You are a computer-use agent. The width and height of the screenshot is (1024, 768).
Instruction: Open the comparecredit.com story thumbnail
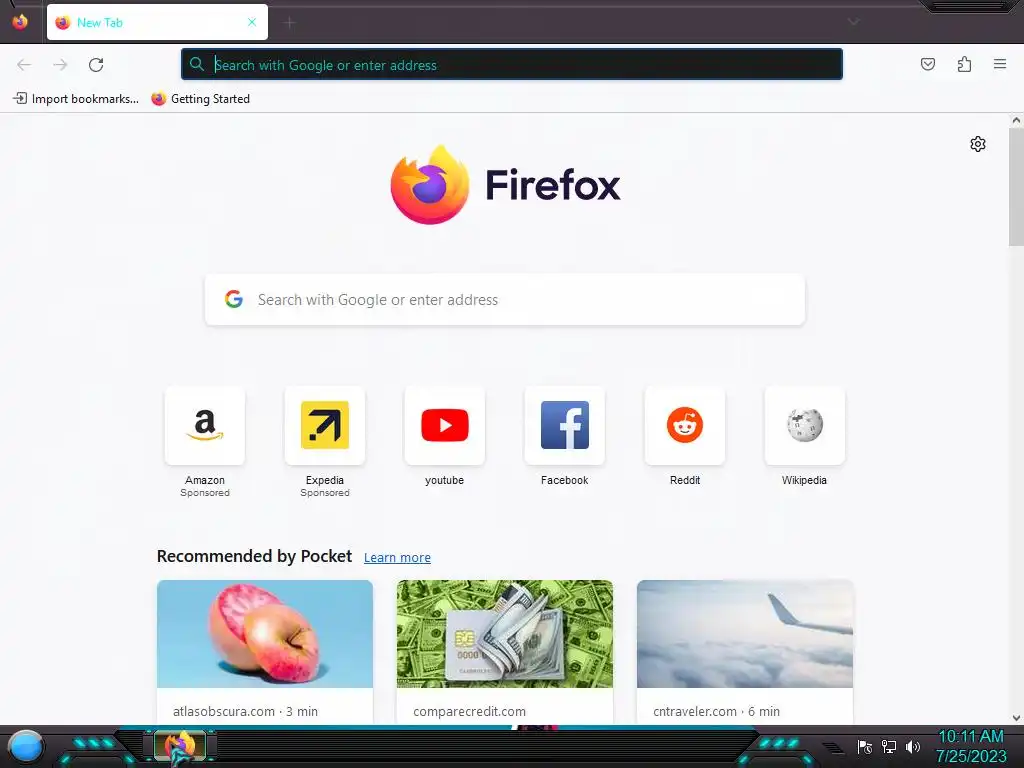505,633
